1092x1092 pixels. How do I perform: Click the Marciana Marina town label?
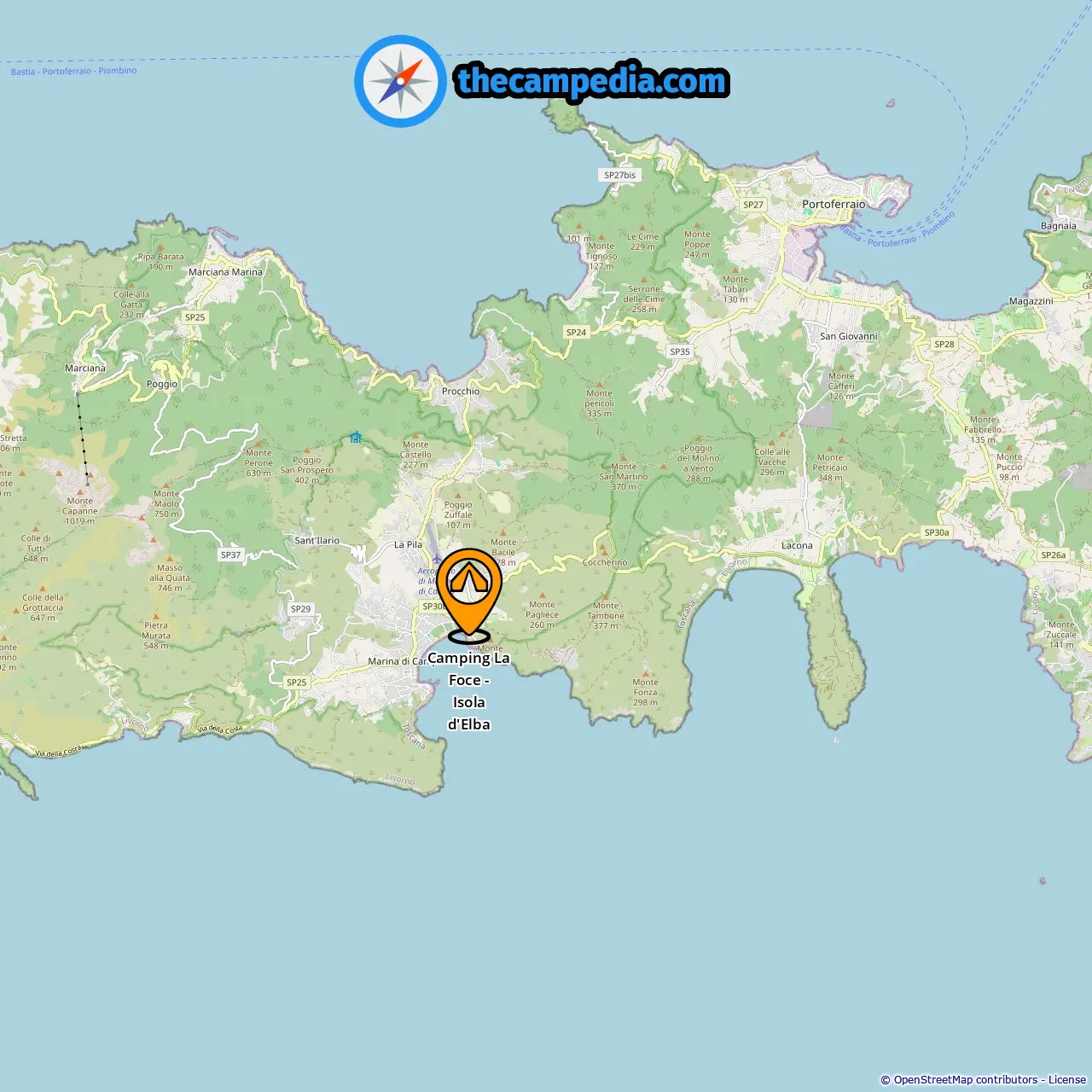click(x=225, y=272)
